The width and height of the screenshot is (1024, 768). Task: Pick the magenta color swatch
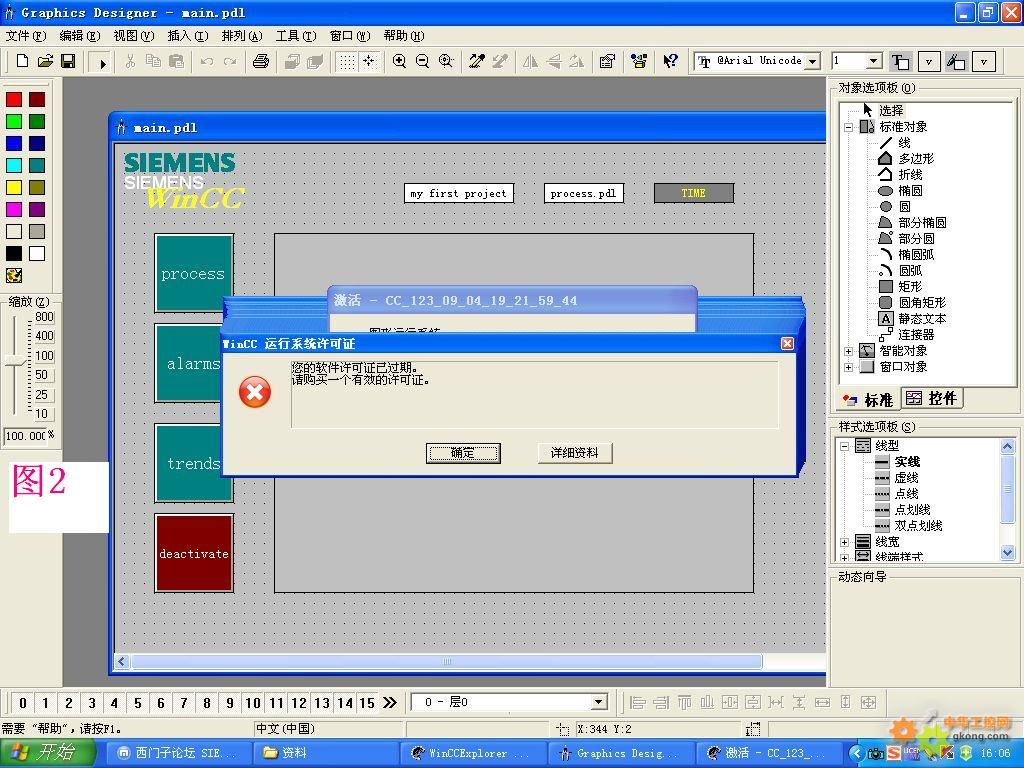(x=14, y=210)
